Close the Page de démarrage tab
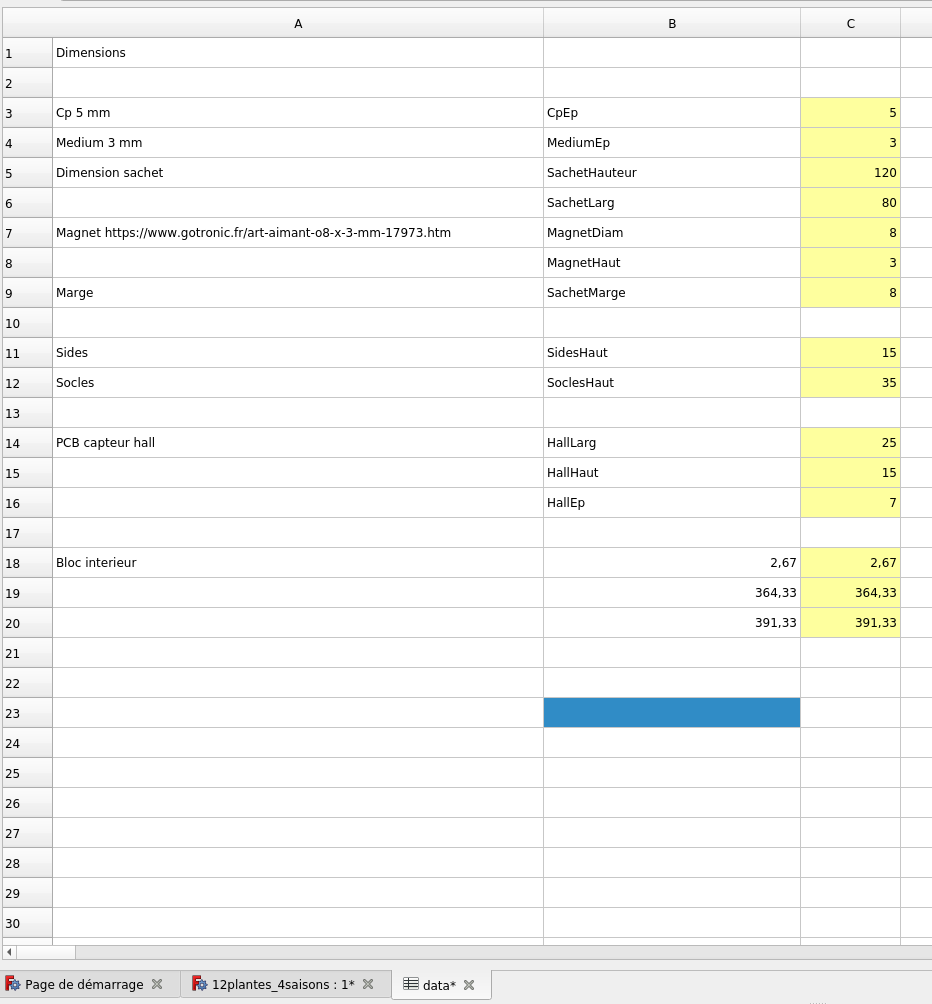 pyautogui.click(x=157, y=984)
